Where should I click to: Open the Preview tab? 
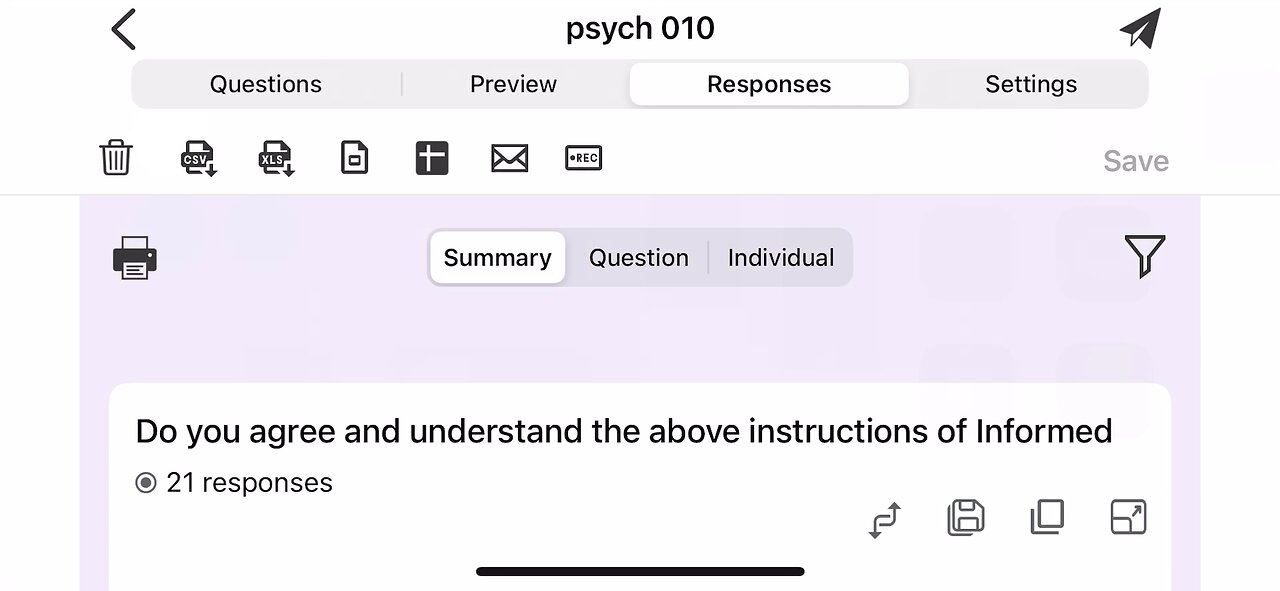(513, 84)
